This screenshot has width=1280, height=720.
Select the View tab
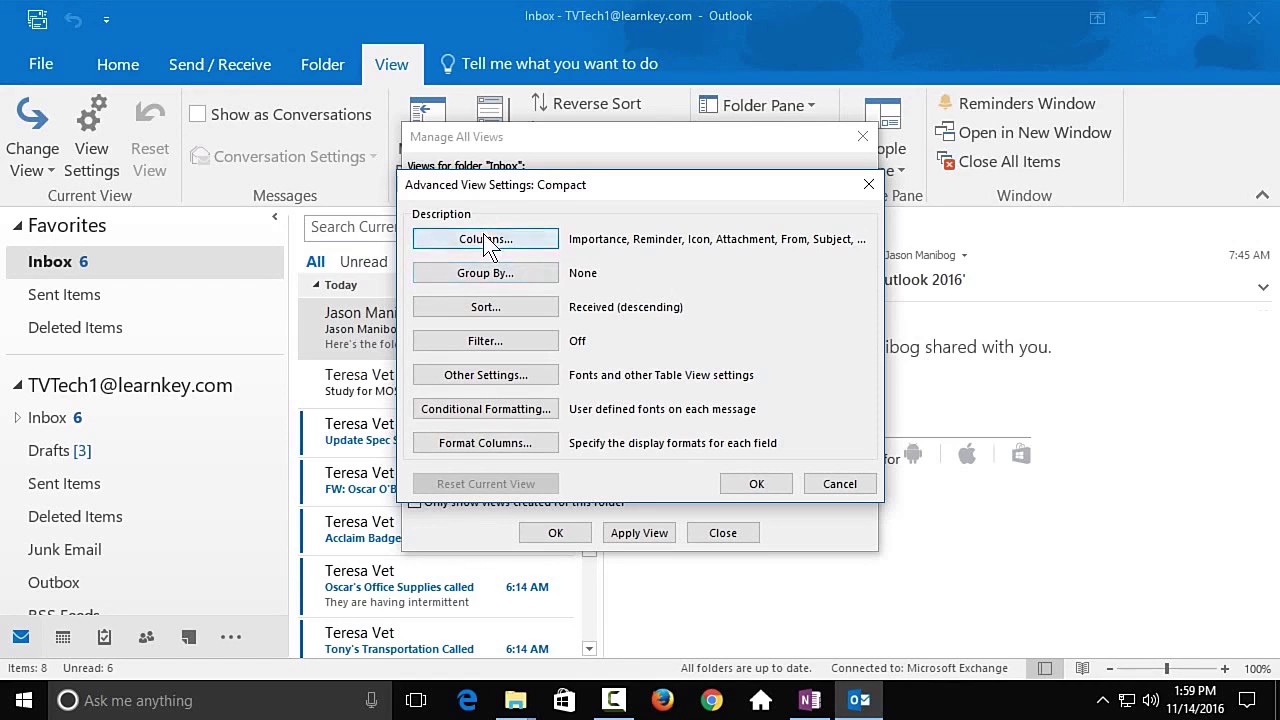(x=391, y=64)
